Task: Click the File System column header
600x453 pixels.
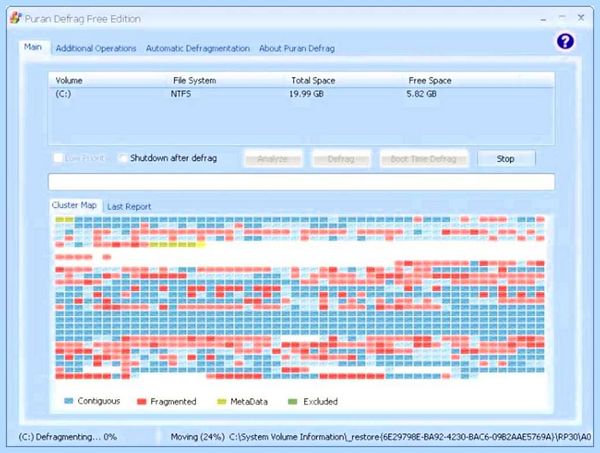Action: click(194, 80)
